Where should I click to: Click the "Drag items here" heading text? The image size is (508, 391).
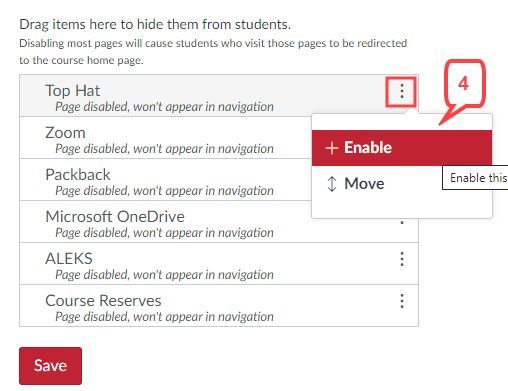155,24
